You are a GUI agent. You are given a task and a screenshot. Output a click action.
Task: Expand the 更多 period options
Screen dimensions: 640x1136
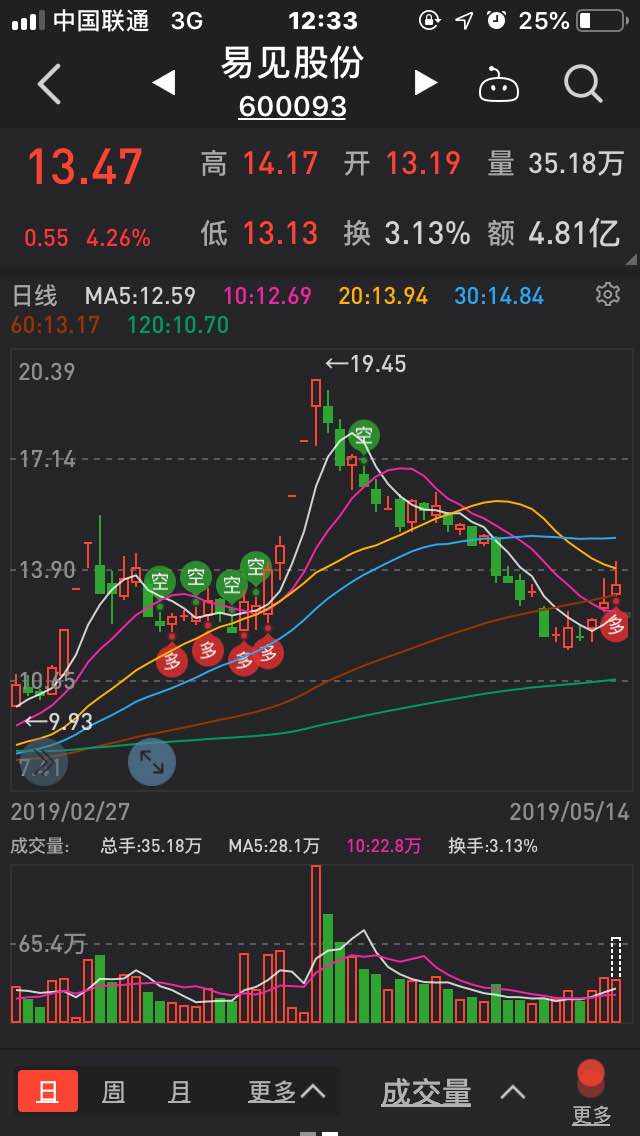click(286, 1091)
